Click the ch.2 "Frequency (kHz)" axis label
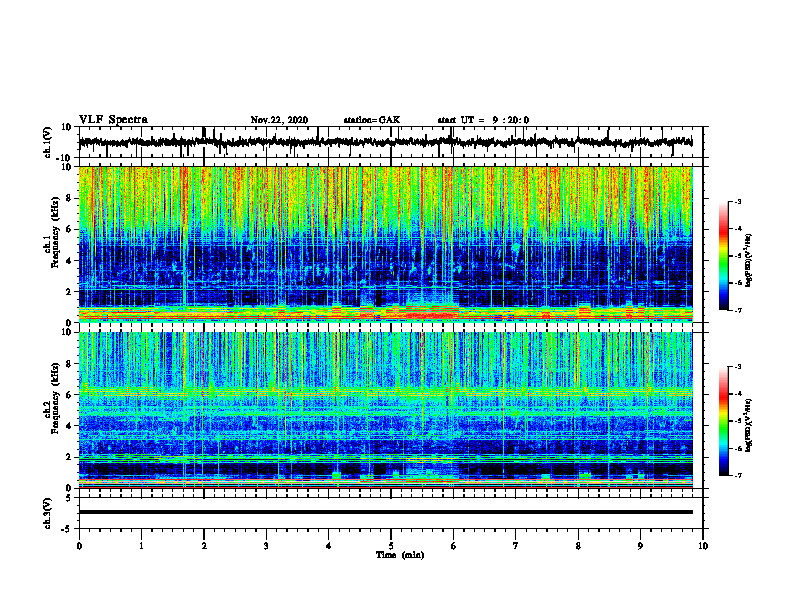The height and width of the screenshot is (612, 792). 56,398
